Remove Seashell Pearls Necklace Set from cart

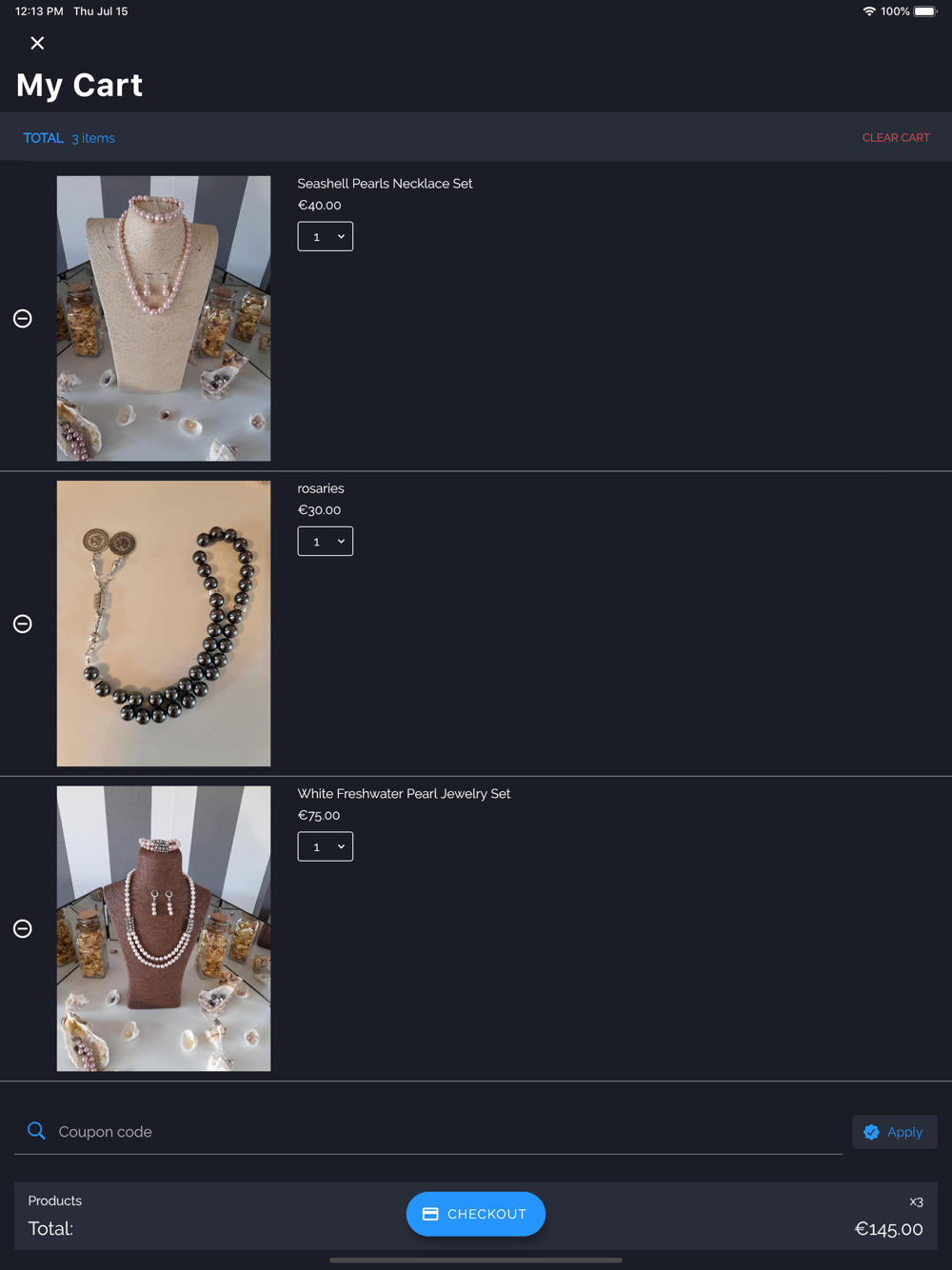[x=23, y=319]
